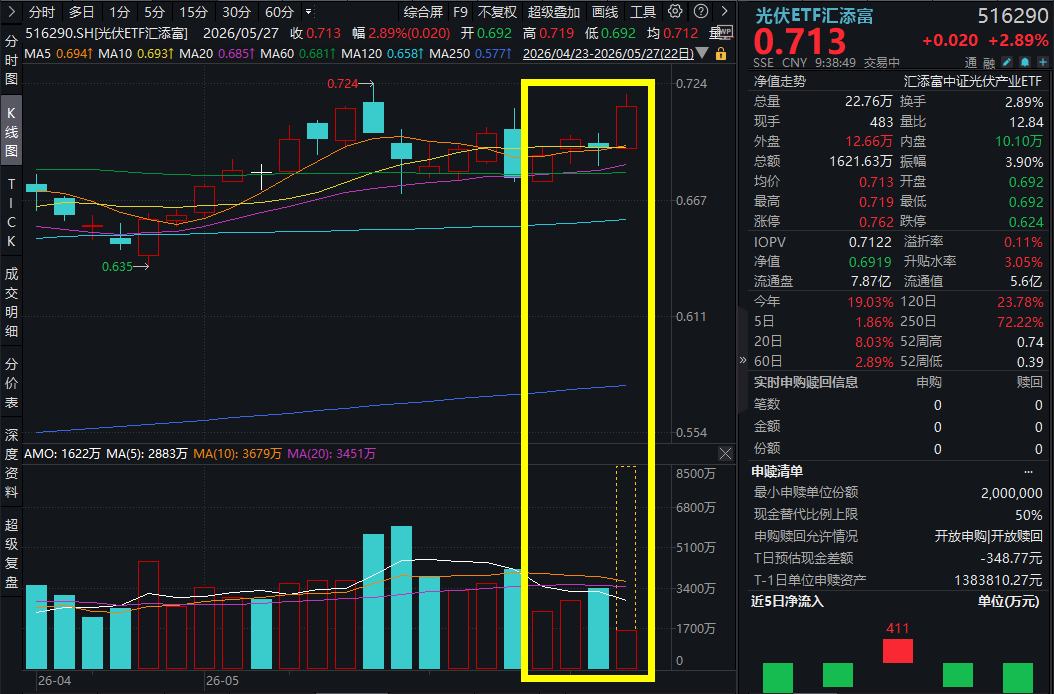Open the 画线 drawing tool
The width and height of the screenshot is (1054, 694).
click(x=605, y=12)
